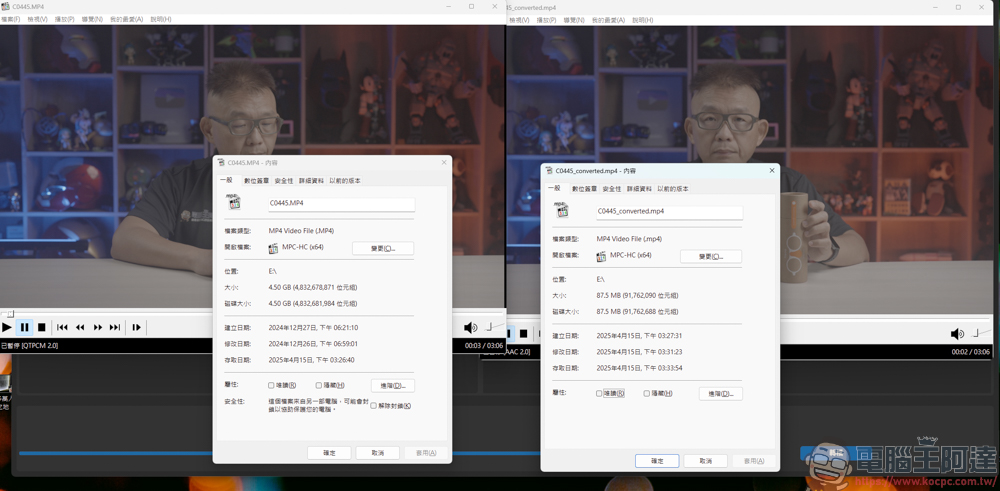1000x491 pixels.
Task: Click 進階(D)... in C0445_converted.mp4 properties
Action: pyautogui.click(x=721, y=393)
